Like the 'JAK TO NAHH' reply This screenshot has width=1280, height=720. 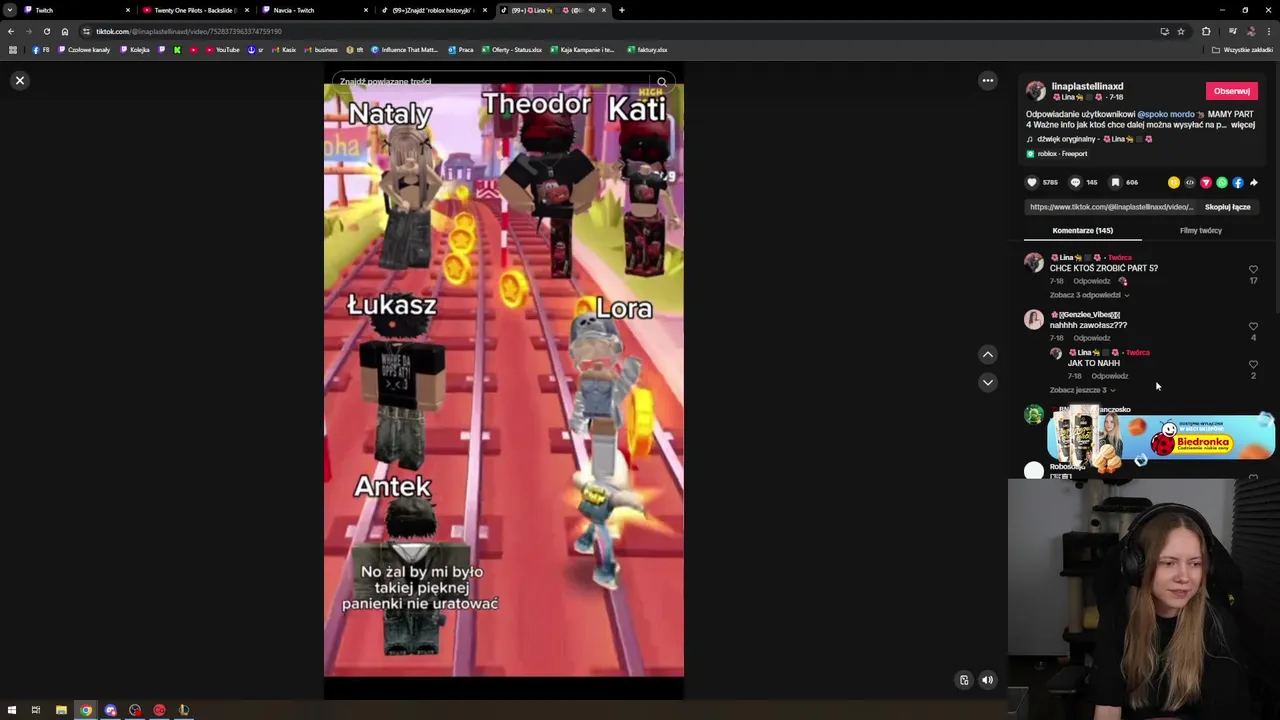point(1253,364)
